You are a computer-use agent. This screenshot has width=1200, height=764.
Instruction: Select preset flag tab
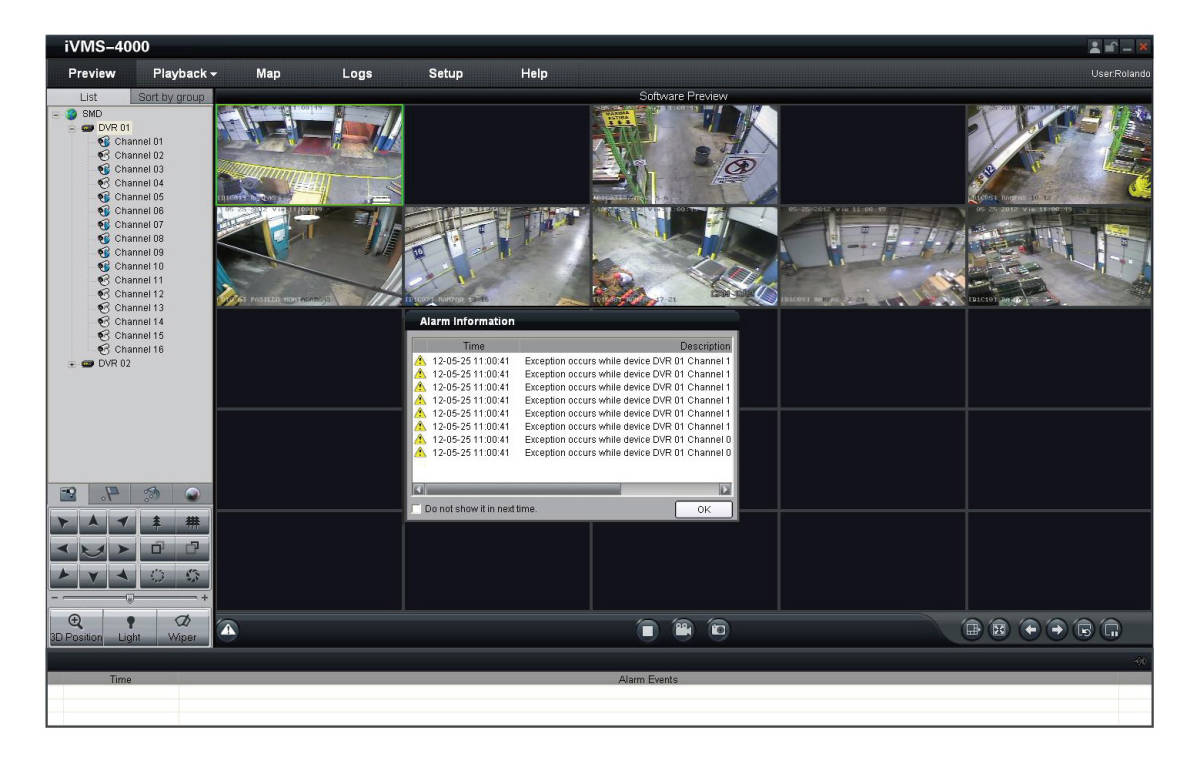click(x=108, y=495)
